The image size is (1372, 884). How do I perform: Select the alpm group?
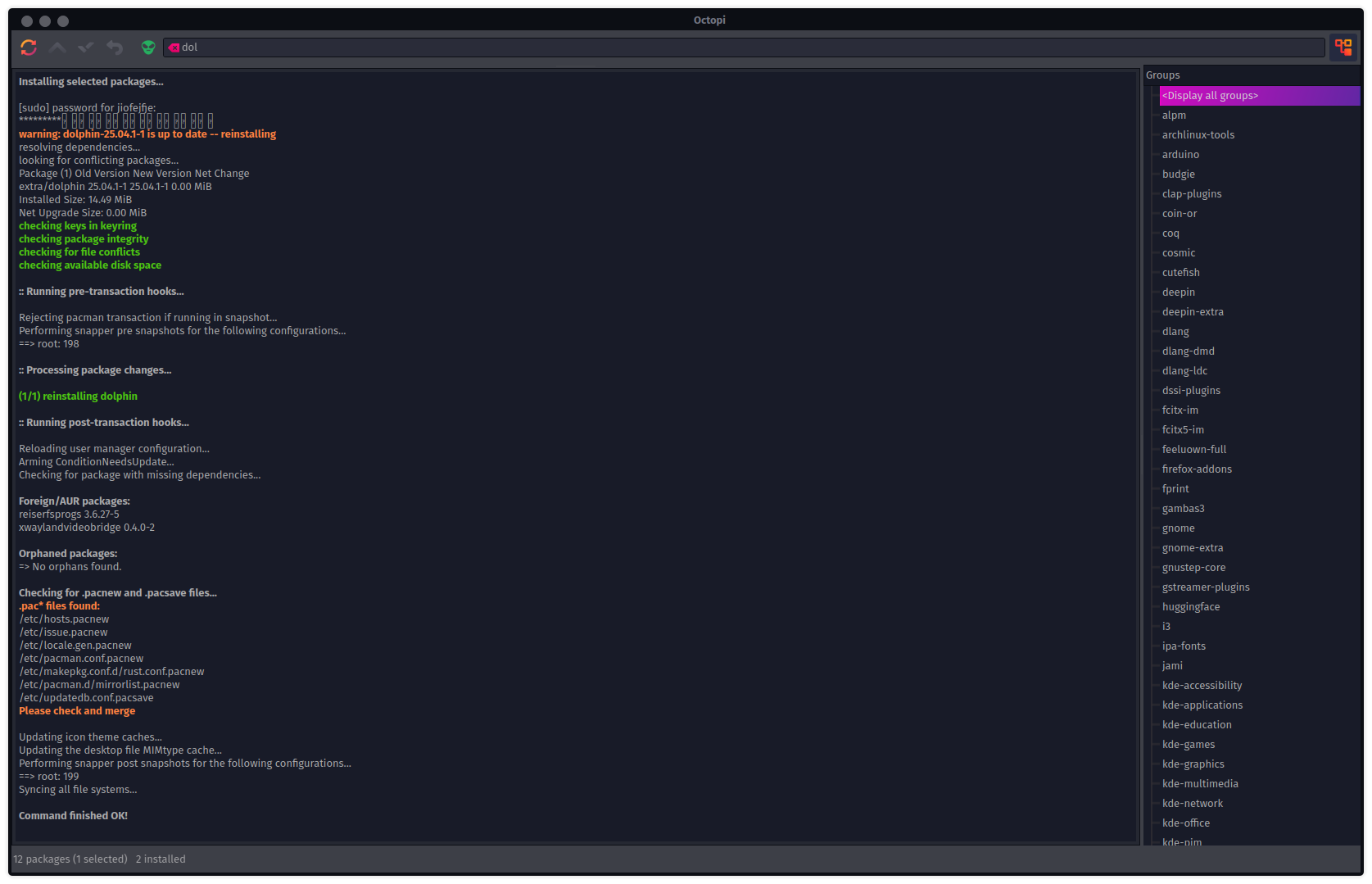coord(1260,116)
